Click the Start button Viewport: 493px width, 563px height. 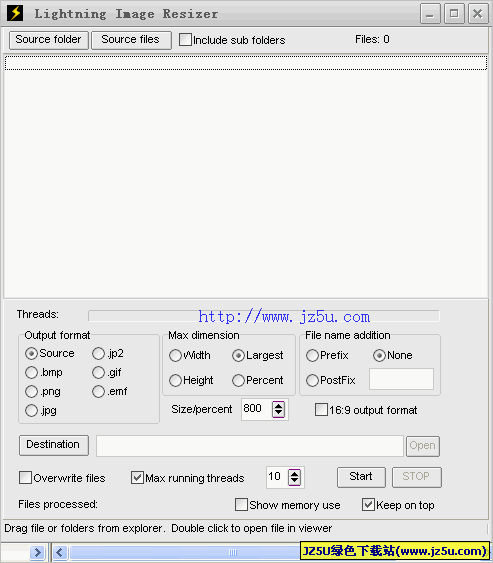361,477
